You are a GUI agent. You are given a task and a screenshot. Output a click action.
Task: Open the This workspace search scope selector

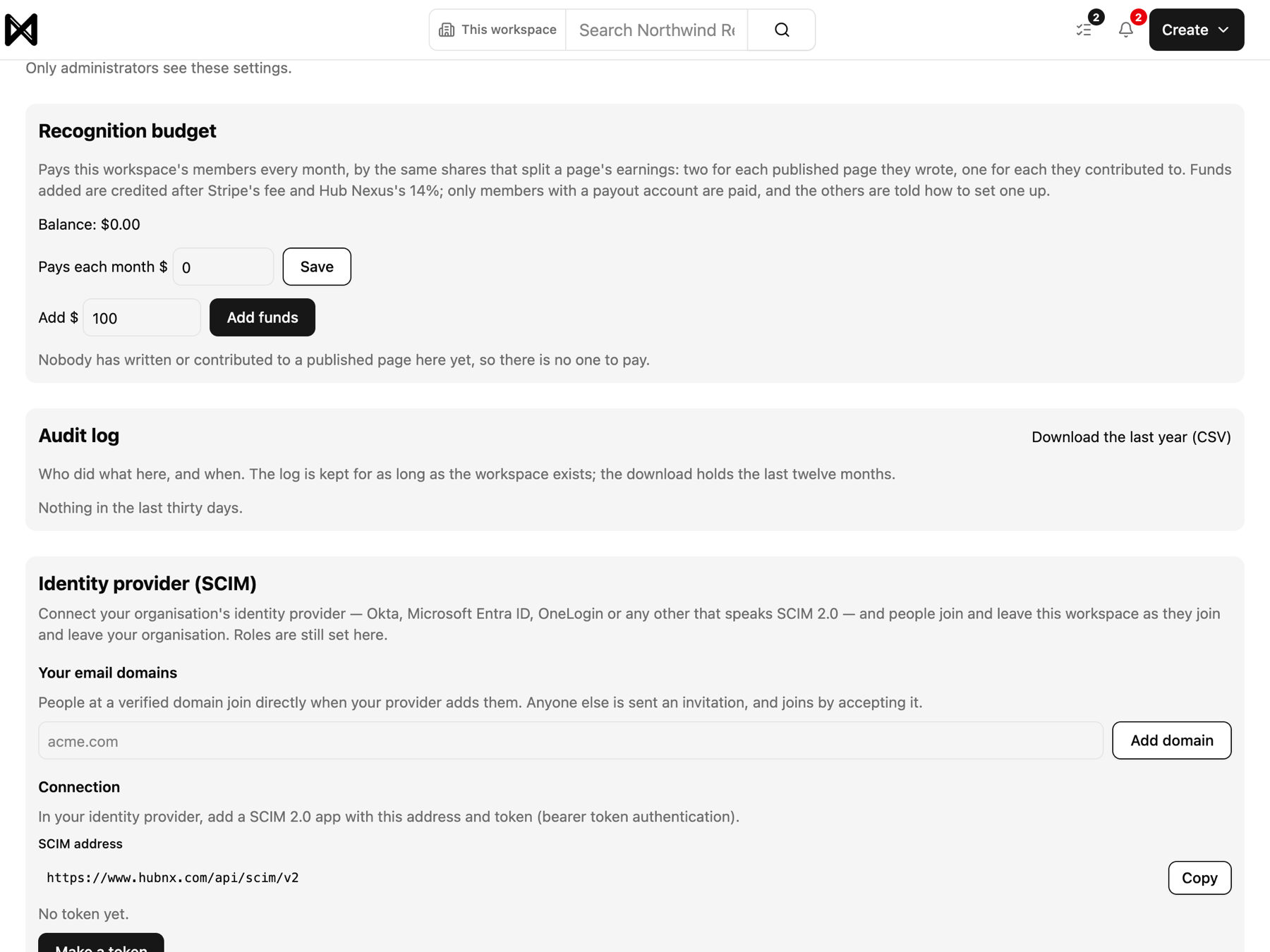click(497, 30)
